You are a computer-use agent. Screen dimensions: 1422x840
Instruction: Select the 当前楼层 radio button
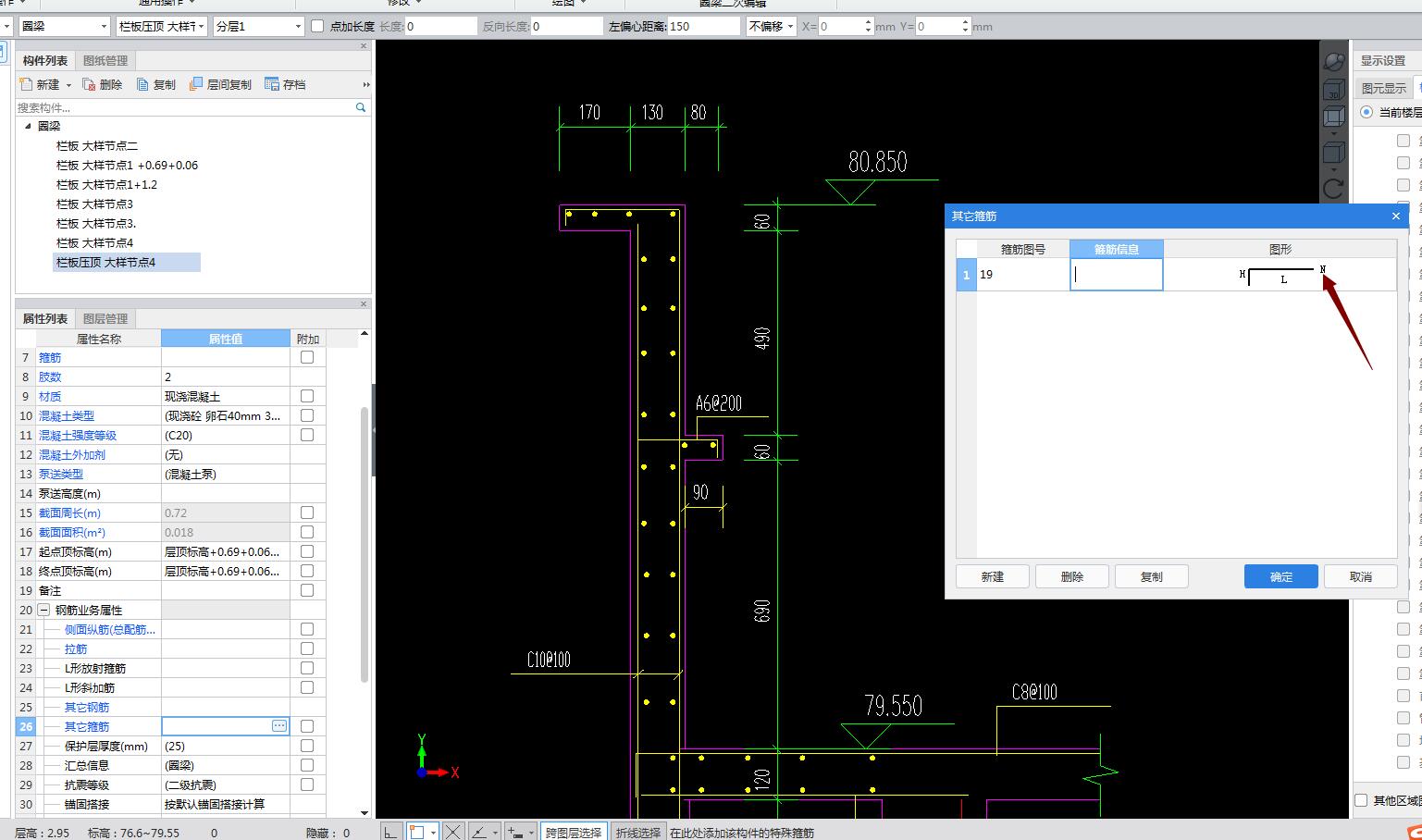coord(1366,112)
